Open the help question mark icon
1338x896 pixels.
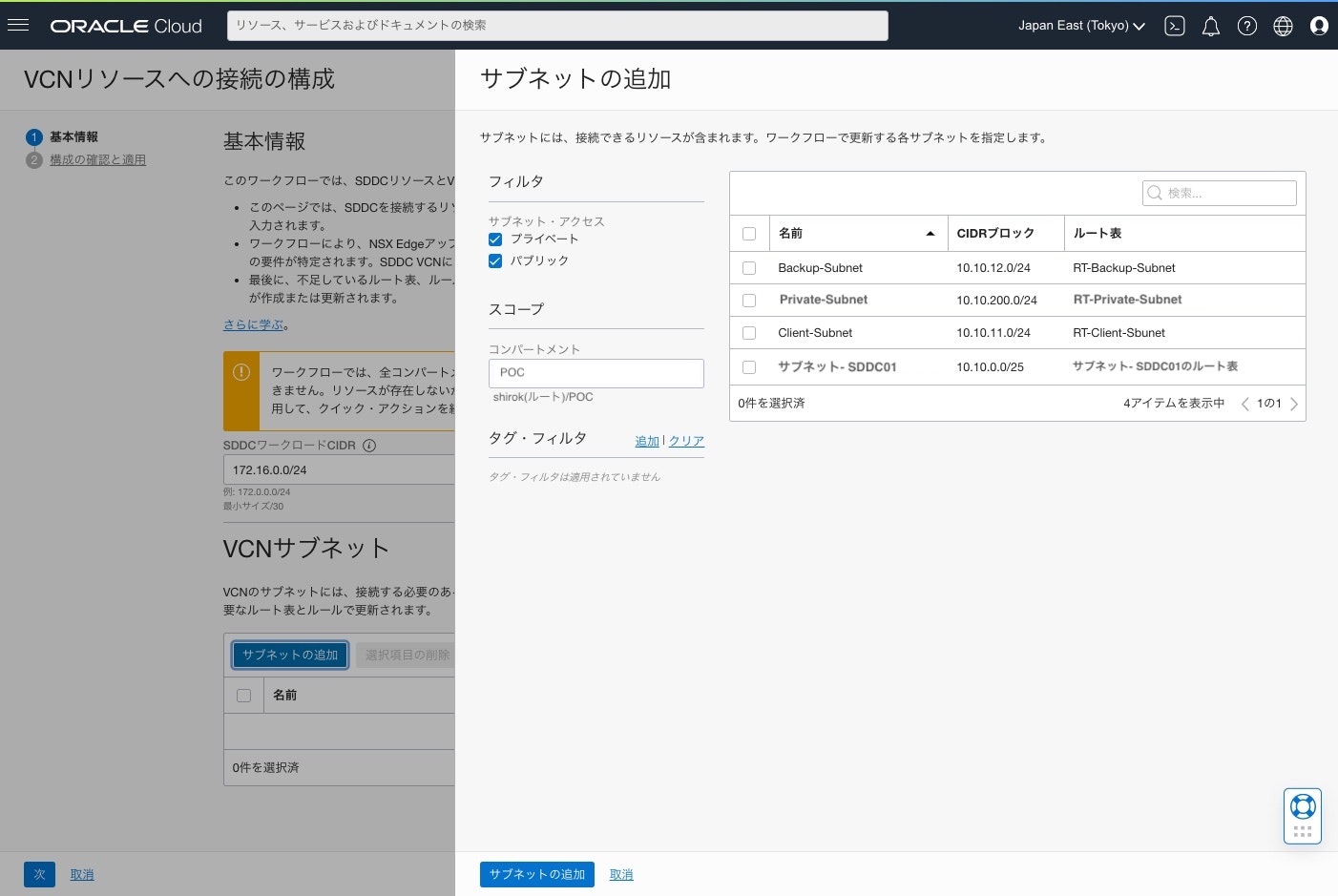(1246, 26)
